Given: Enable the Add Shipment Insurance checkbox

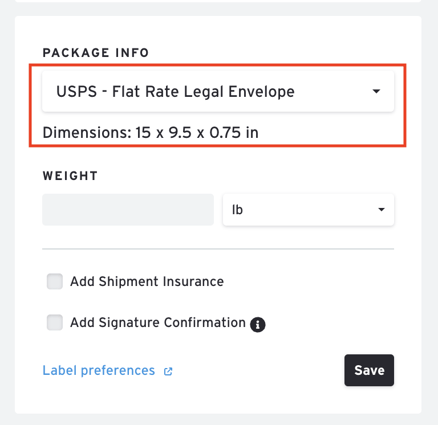Looking at the screenshot, I should [55, 281].
